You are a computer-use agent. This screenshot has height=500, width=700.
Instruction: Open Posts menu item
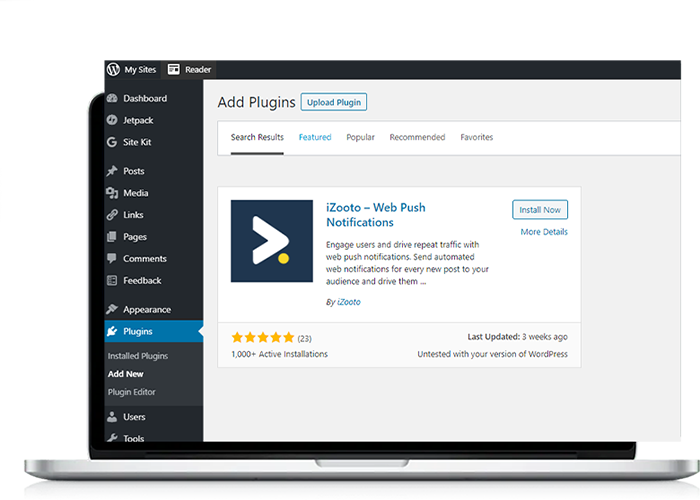tap(134, 171)
